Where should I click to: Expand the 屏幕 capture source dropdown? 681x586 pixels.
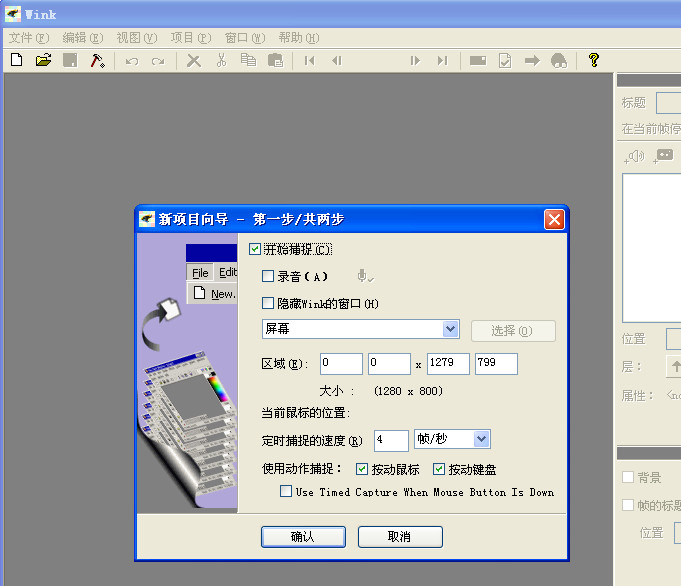451,329
